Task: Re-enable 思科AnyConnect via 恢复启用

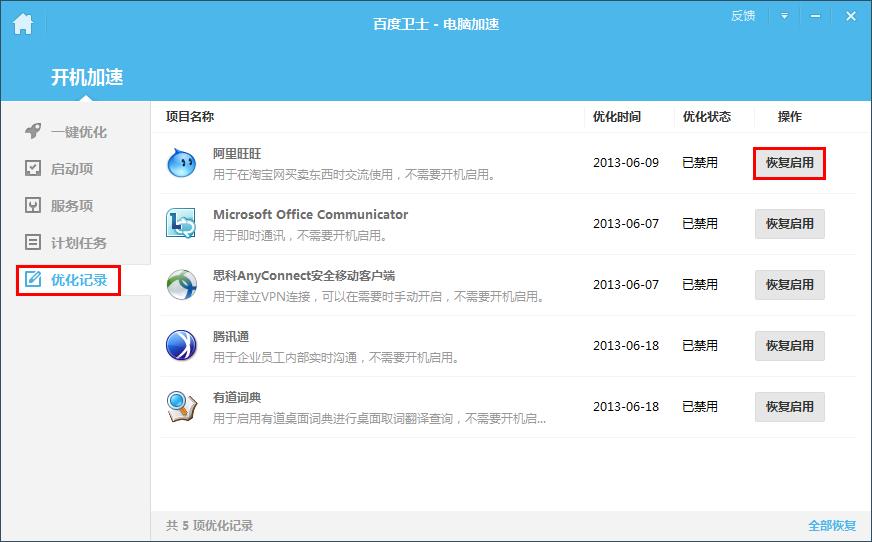Action: (x=789, y=285)
